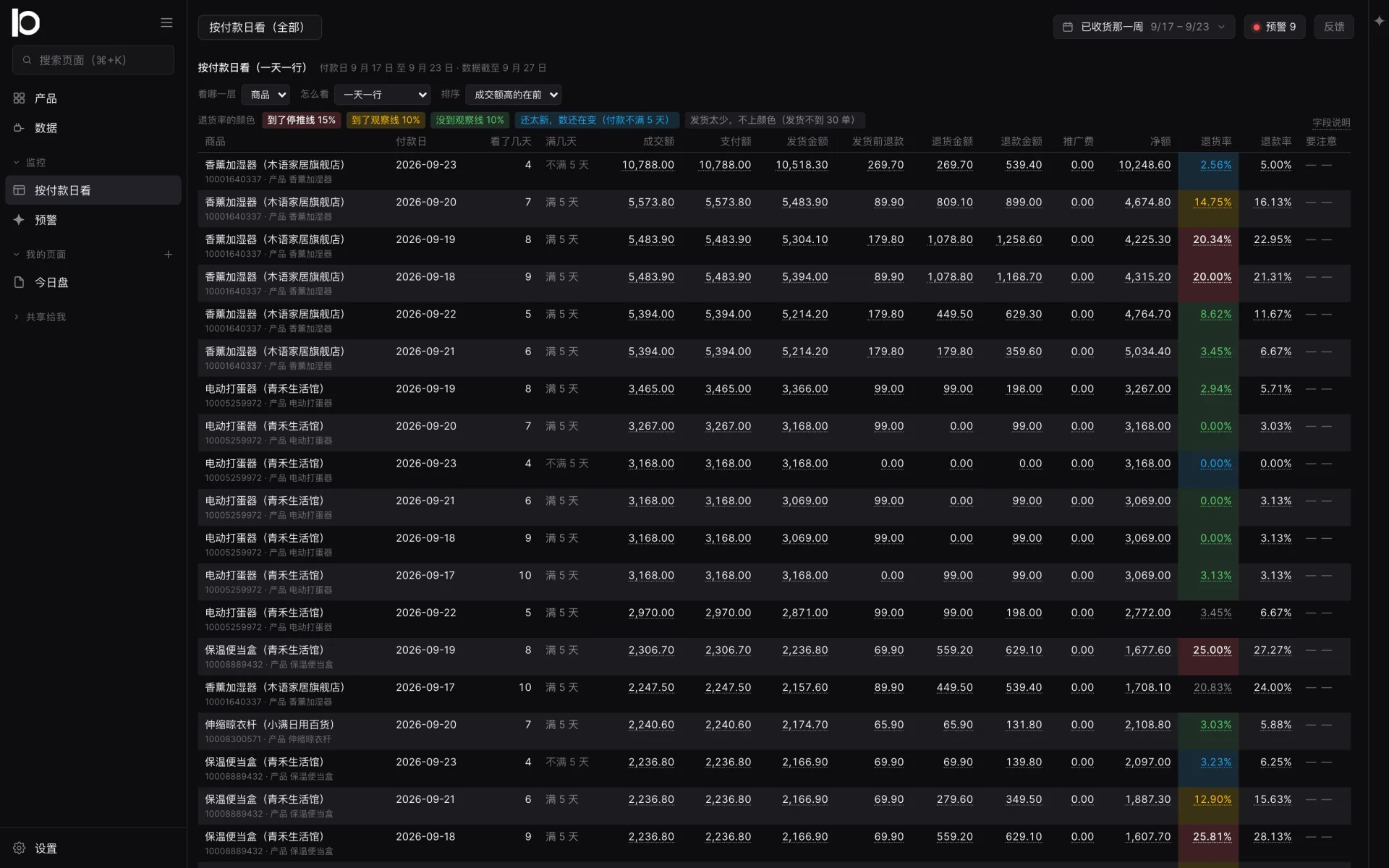Click the green 没到观察线 10% legend chip

[x=470, y=120]
